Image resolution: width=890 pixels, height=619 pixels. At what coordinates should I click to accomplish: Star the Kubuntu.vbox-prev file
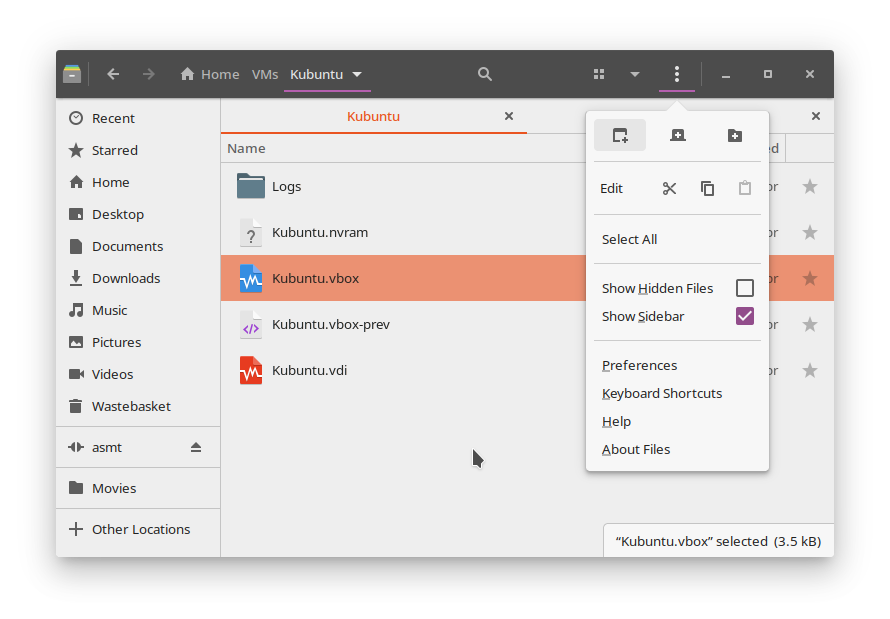810,324
